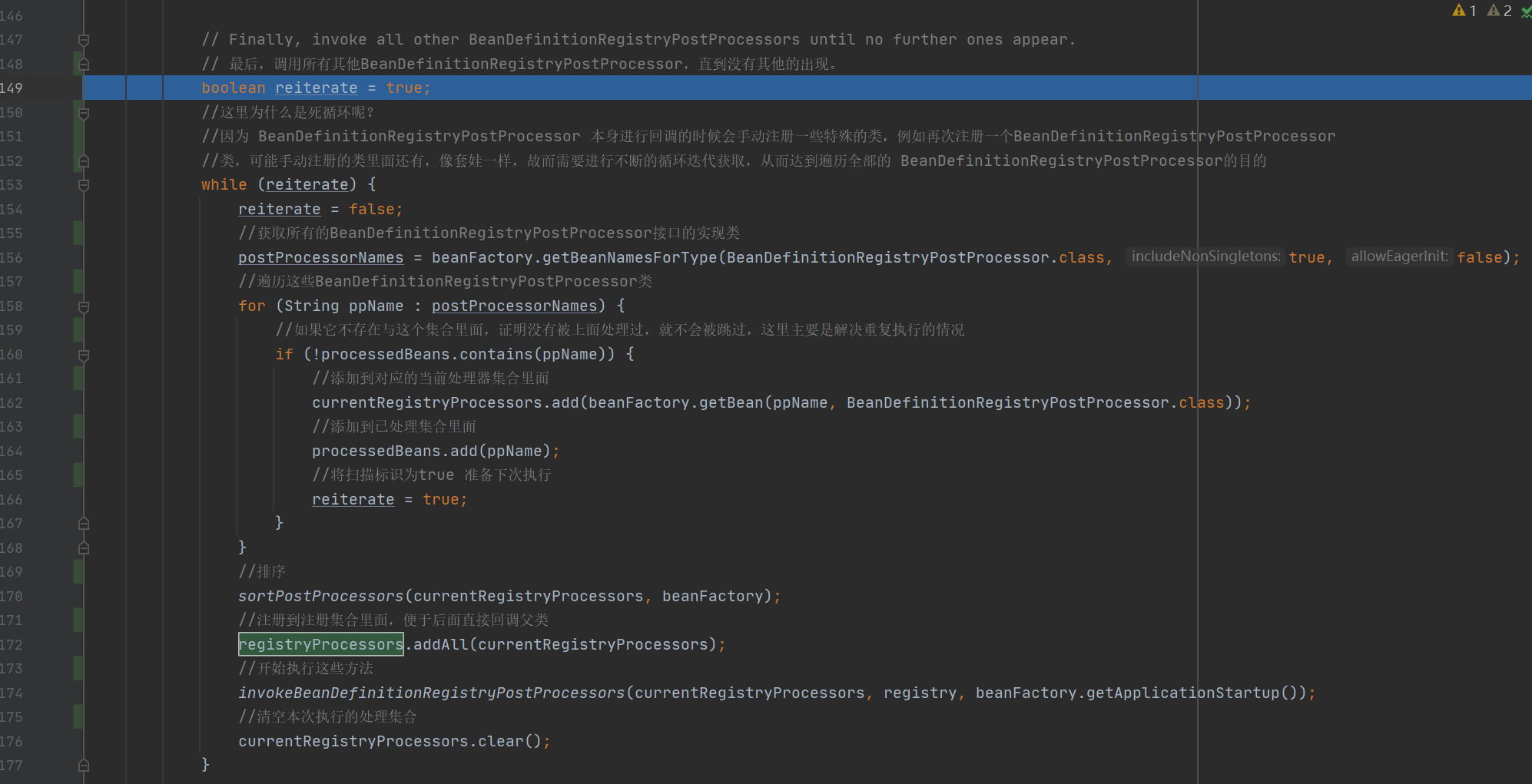This screenshot has height=784, width=1532.
Task: Click the '//排序' comment on line 169
Action: pos(261,572)
